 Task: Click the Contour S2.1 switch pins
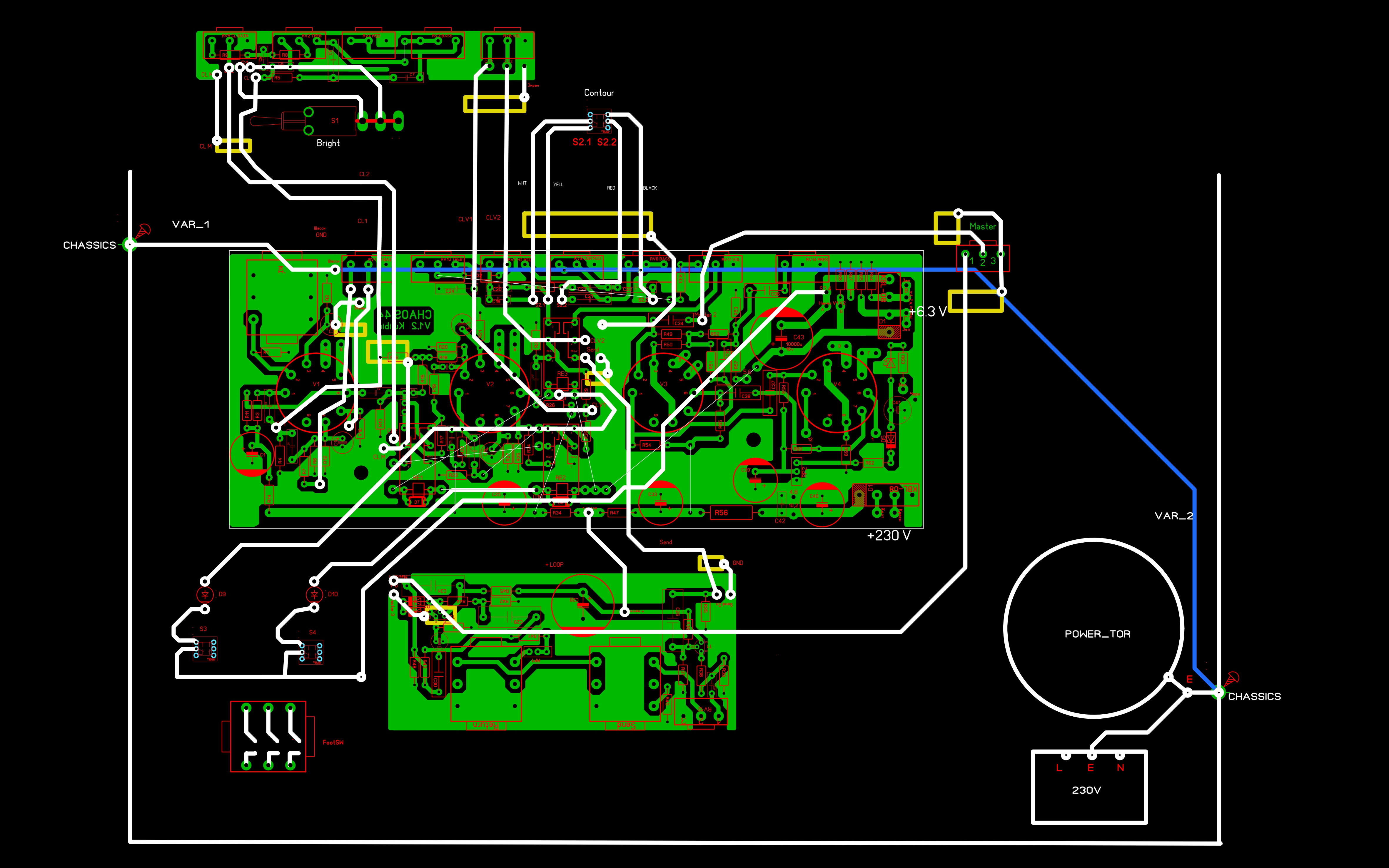point(590,121)
